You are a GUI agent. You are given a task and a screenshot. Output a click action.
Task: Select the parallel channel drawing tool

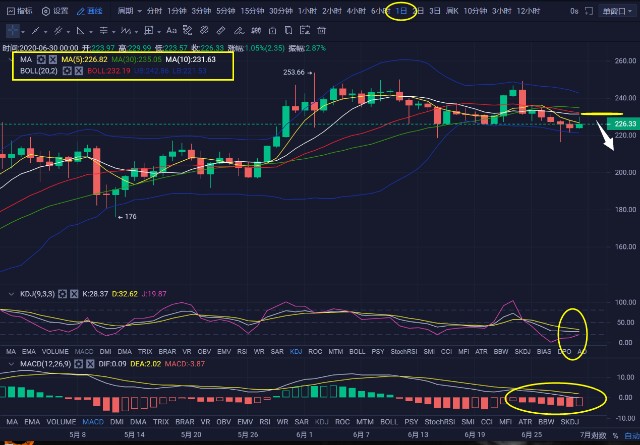tap(58, 31)
